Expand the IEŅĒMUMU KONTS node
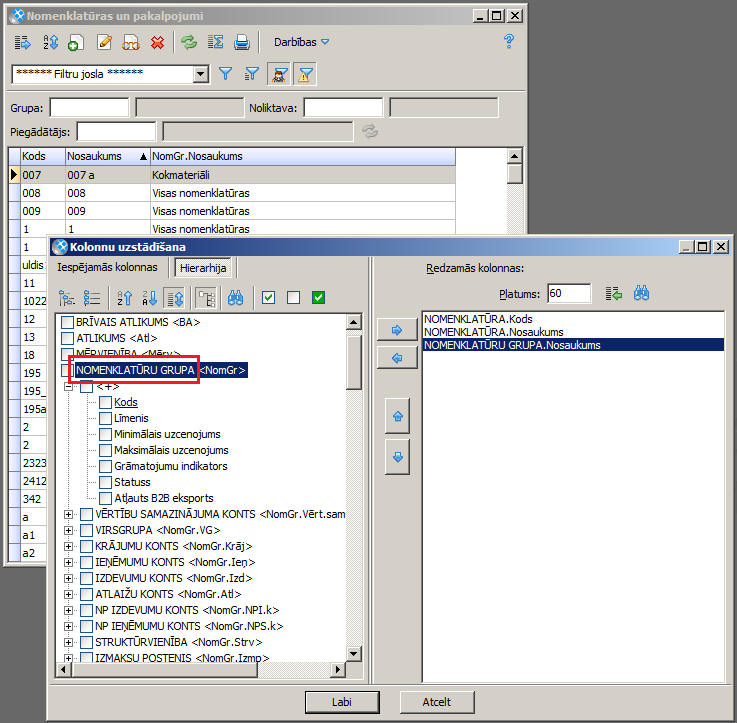This screenshot has height=723, width=737. click(69, 563)
